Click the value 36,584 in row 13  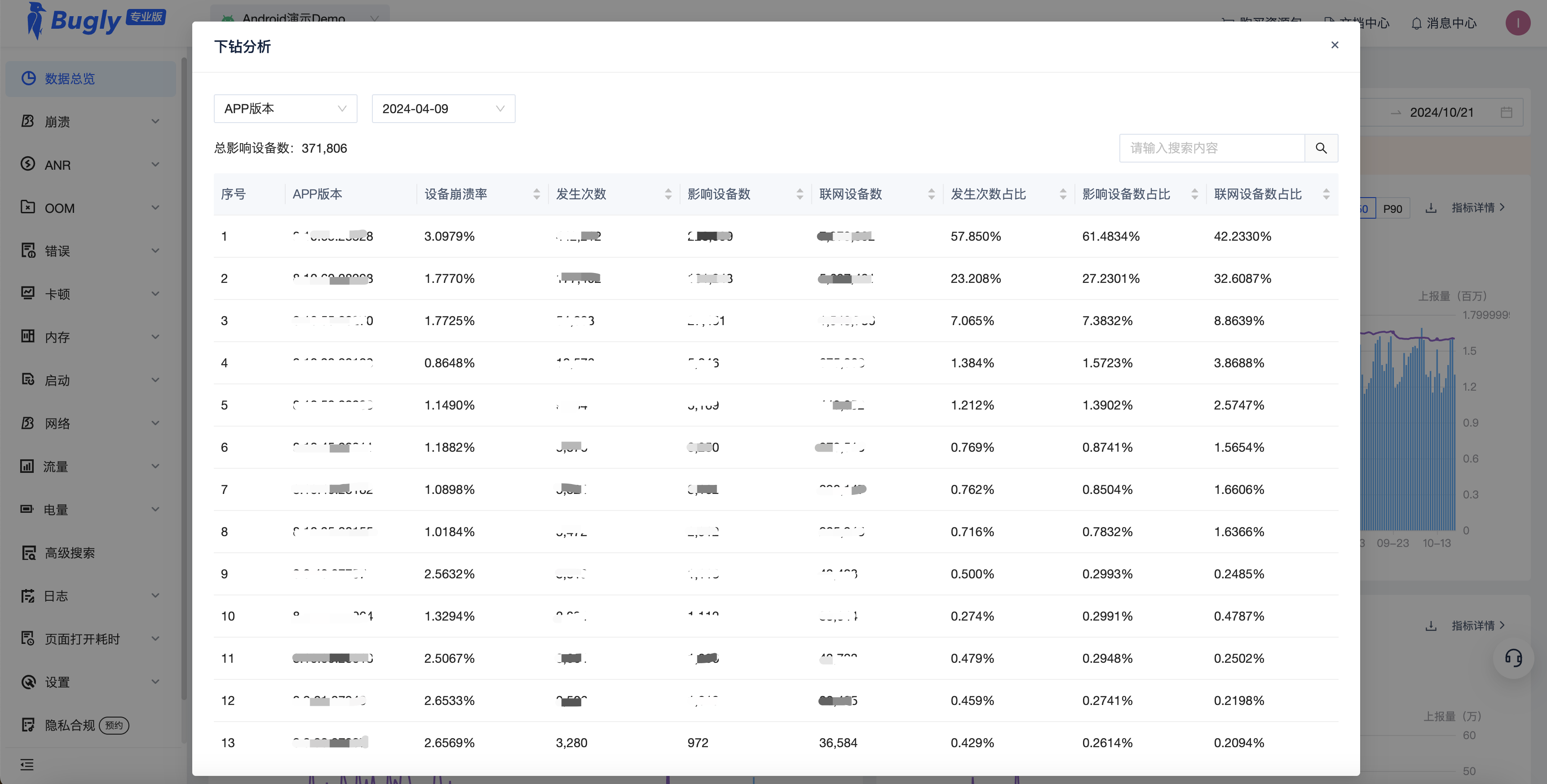838,743
